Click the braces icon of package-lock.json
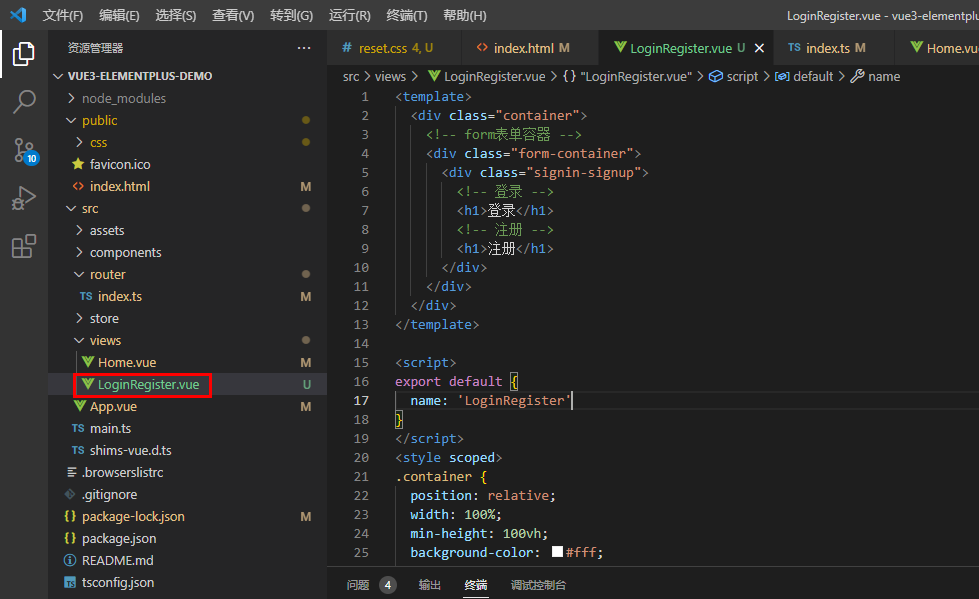Image resolution: width=979 pixels, height=599 pixels. pos(71,517)
